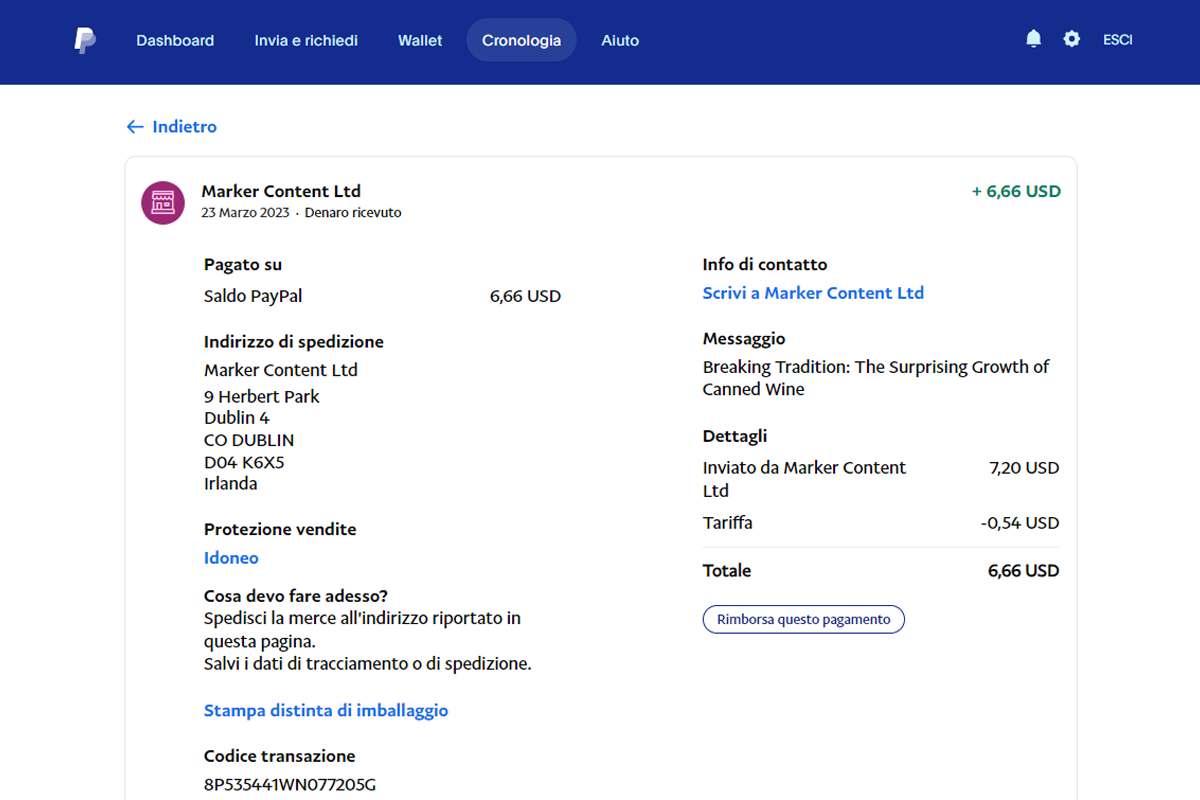The width and height of the screenshot is (1200, 800).
Task: Open Scrivi a Marker Content Ltd link
Action: coord(813,293)
